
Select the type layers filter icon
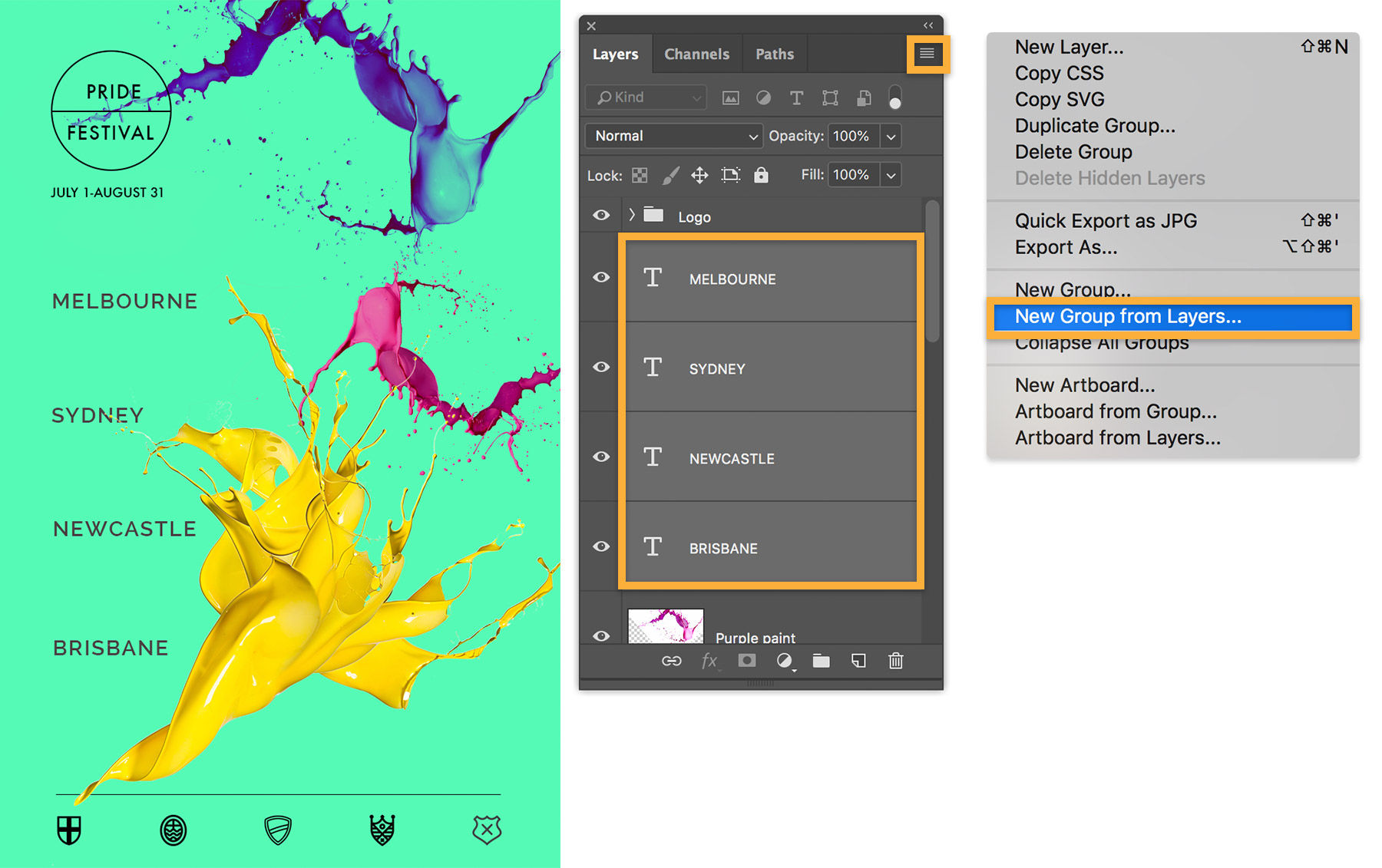coord(796,97)
